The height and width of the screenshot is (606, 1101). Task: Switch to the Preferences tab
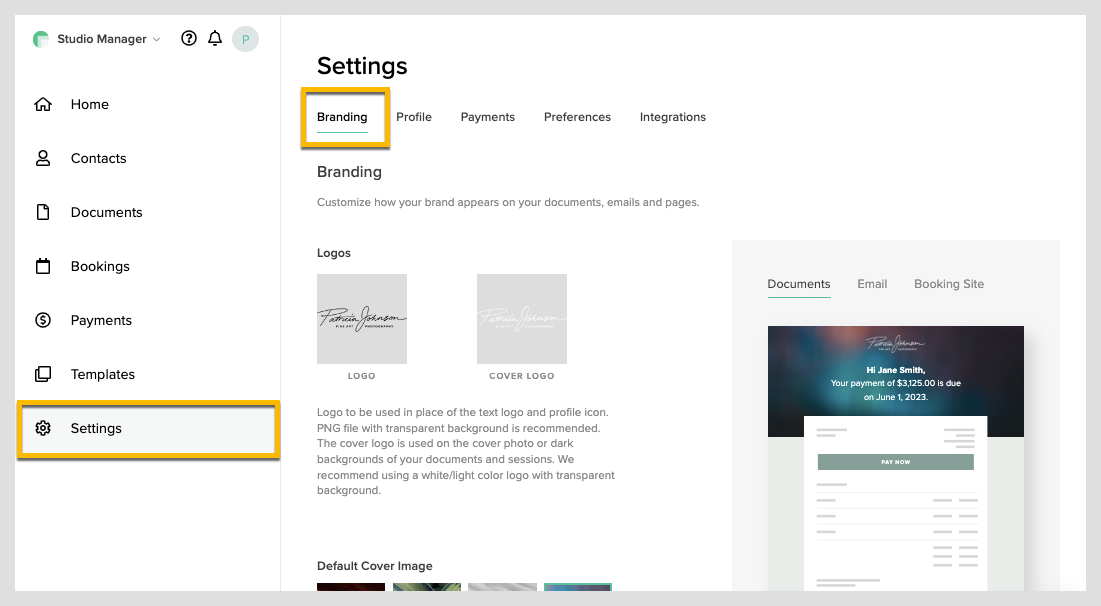pyautogui.click(x=577, y=117)
